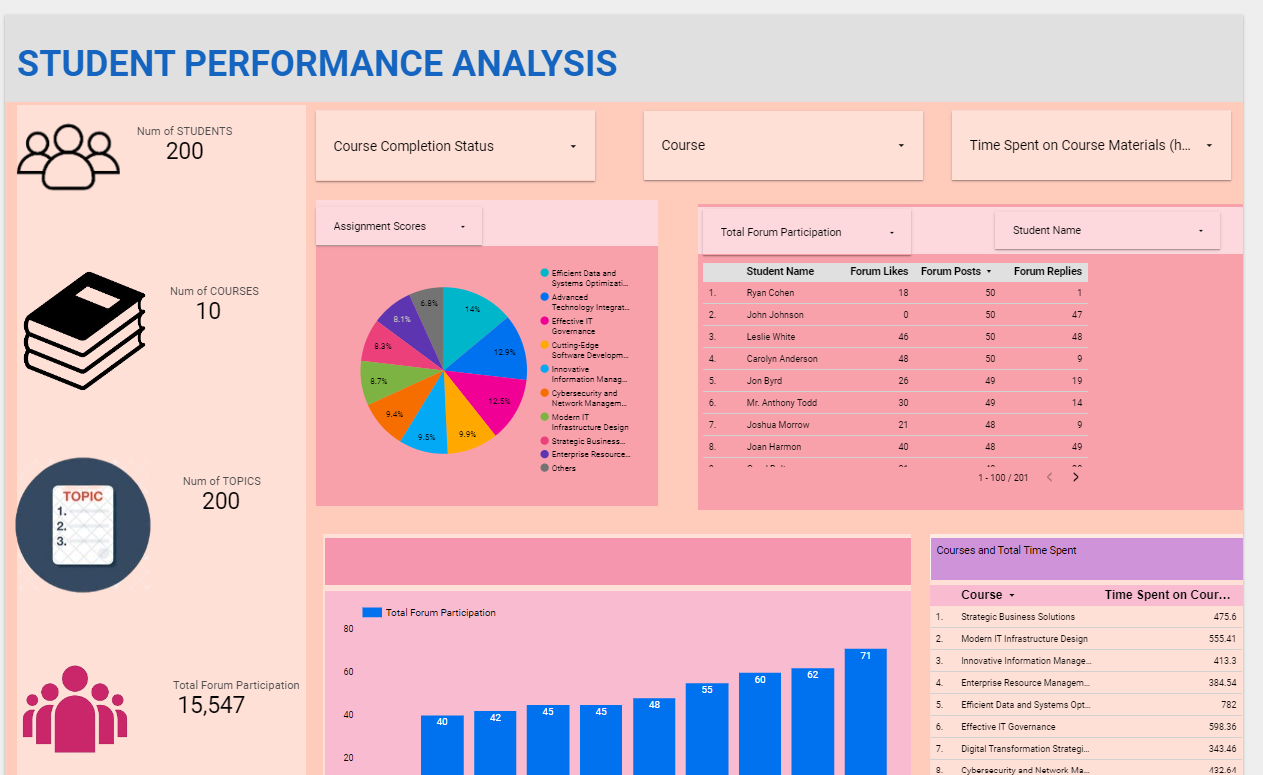Click the bar labeled 40
The width and height of the screenshot is (1263, 775).
(x=442, y=745)
